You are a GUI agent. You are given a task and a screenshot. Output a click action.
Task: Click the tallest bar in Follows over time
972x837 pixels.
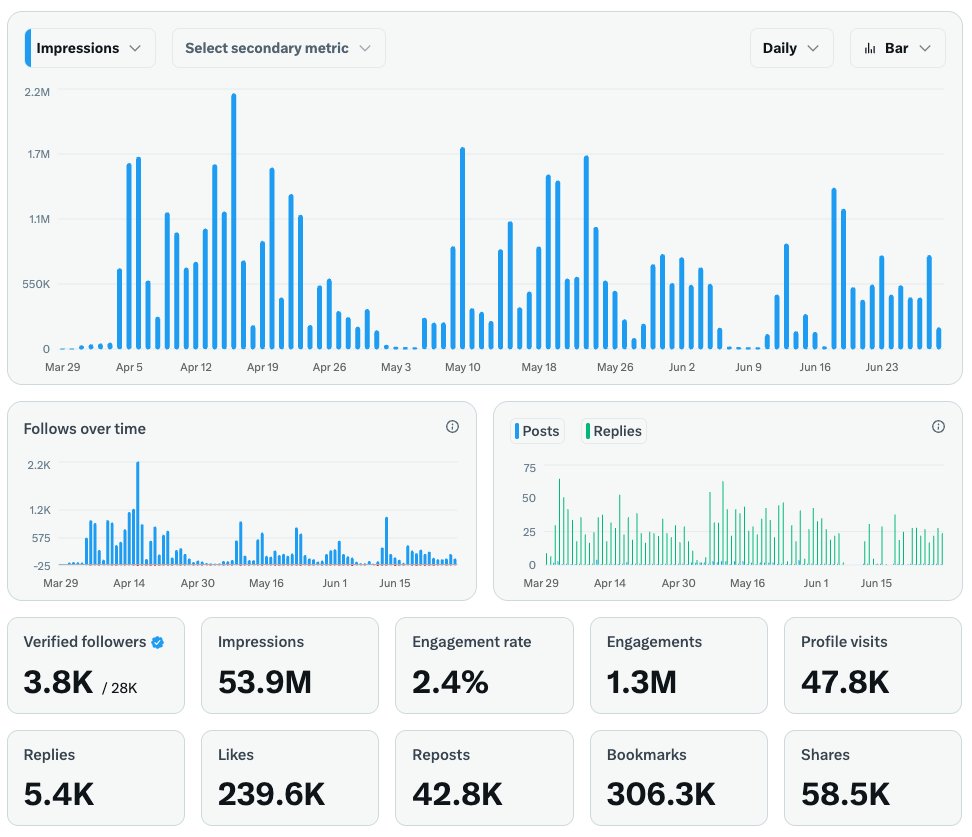(x=137, y=512)
